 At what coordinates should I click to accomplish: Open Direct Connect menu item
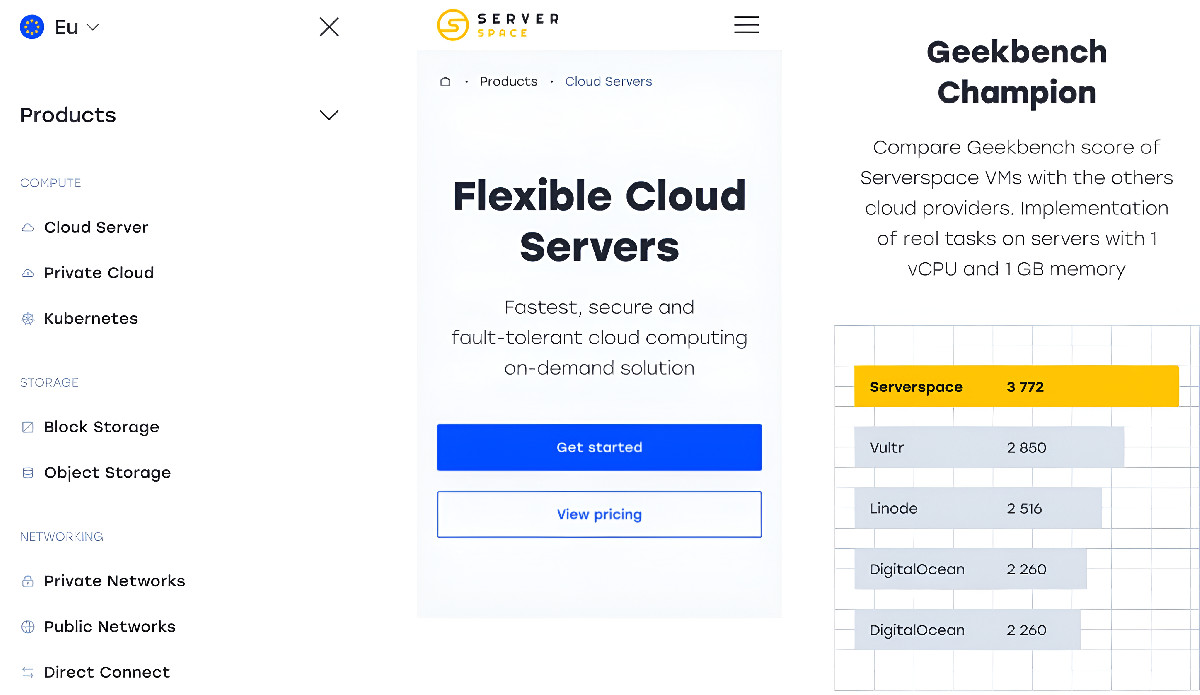click(106, 672)
